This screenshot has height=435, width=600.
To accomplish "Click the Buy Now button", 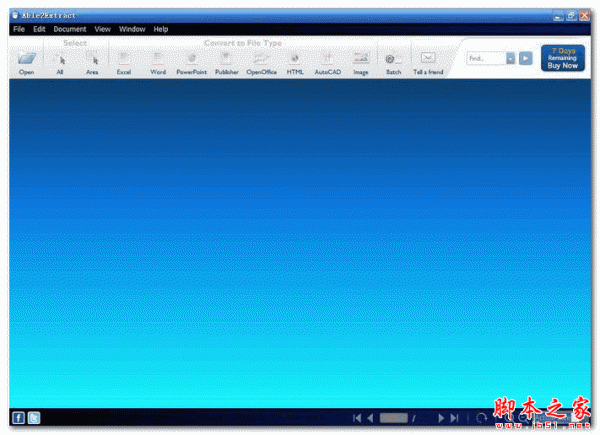I will [562, 58].
